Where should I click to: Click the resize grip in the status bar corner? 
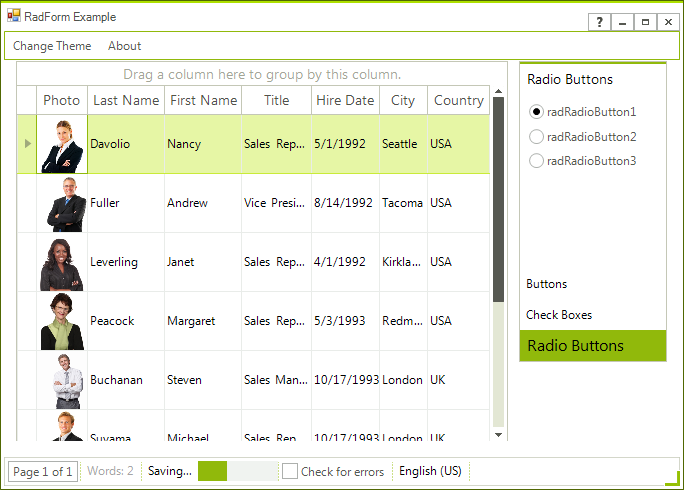point(672,478)
